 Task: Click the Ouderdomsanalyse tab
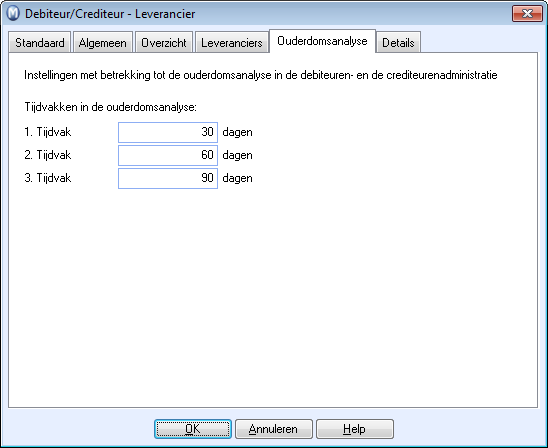tap(322, 41)
